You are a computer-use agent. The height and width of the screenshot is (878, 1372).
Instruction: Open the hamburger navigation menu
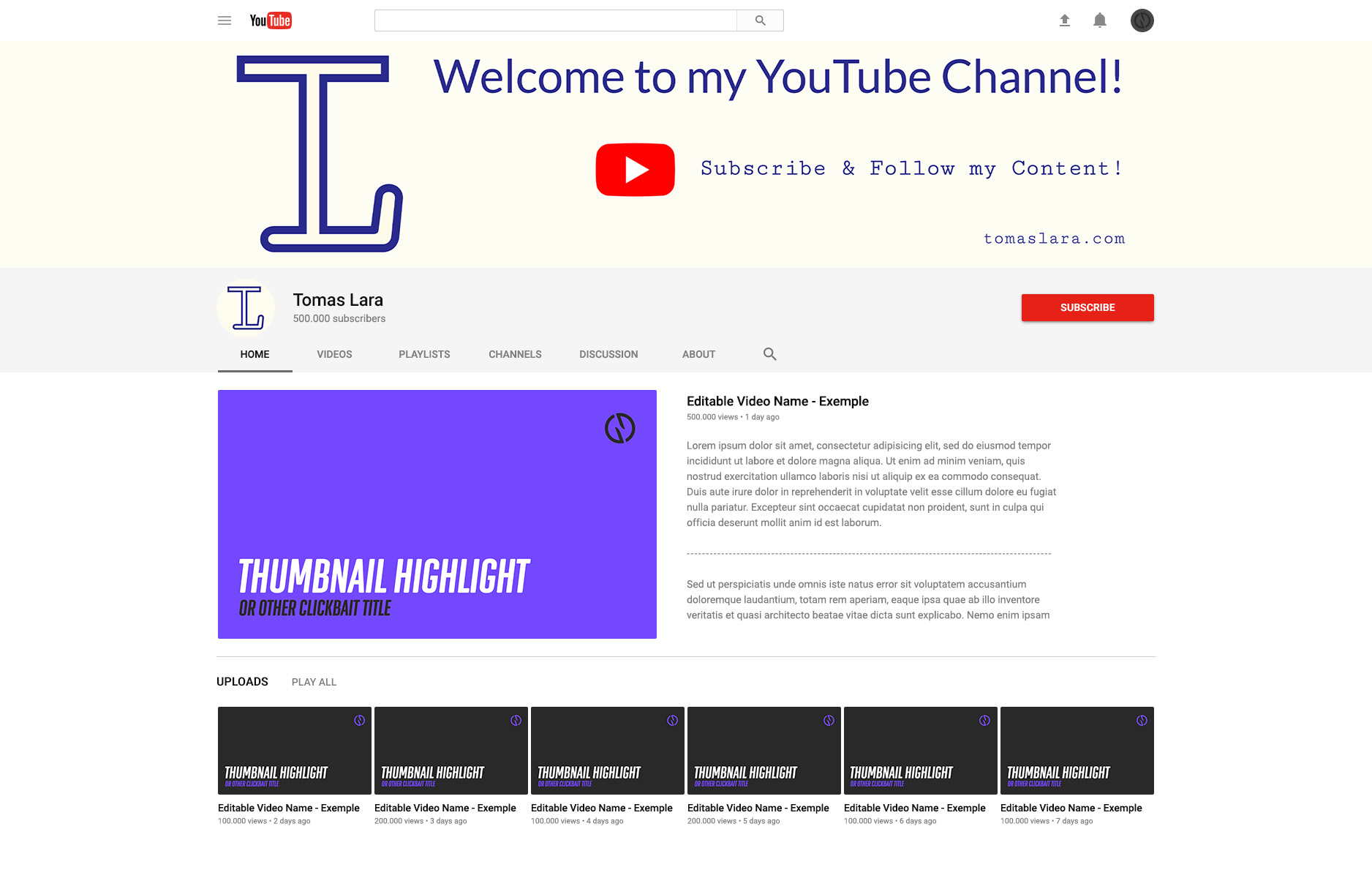224,20
